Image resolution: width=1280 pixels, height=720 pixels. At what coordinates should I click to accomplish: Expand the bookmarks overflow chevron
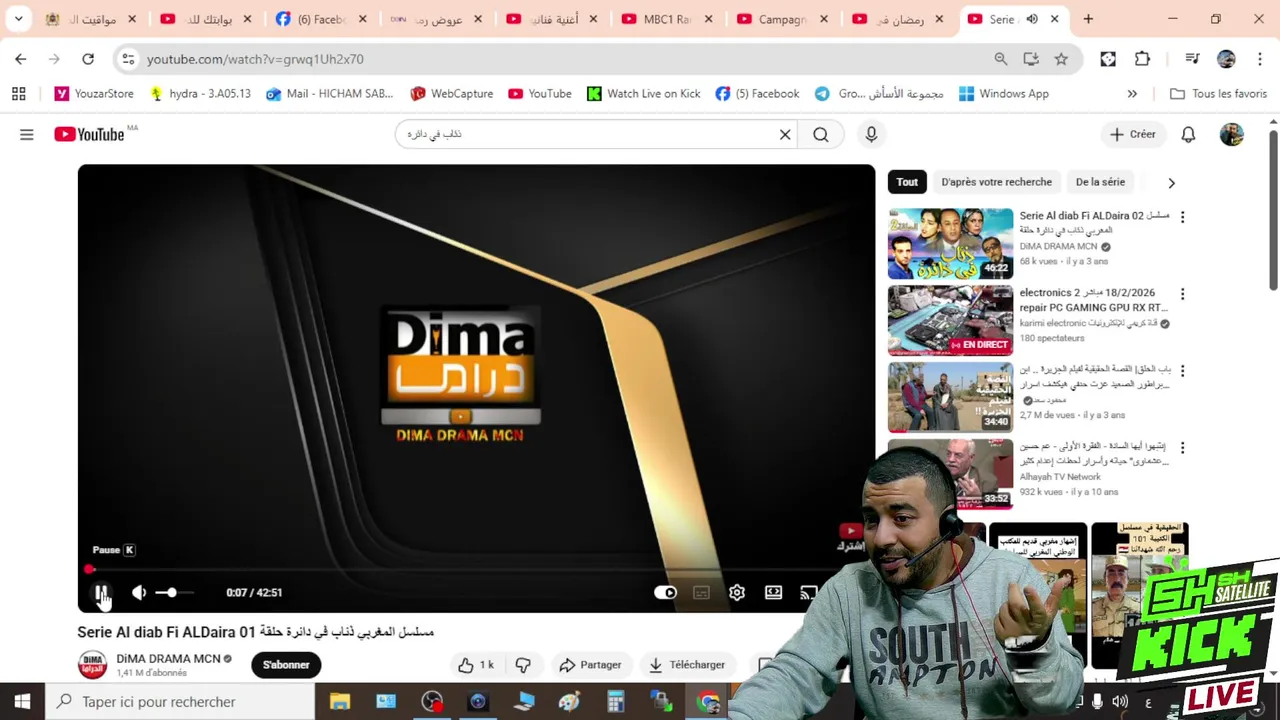(1132, 94)
